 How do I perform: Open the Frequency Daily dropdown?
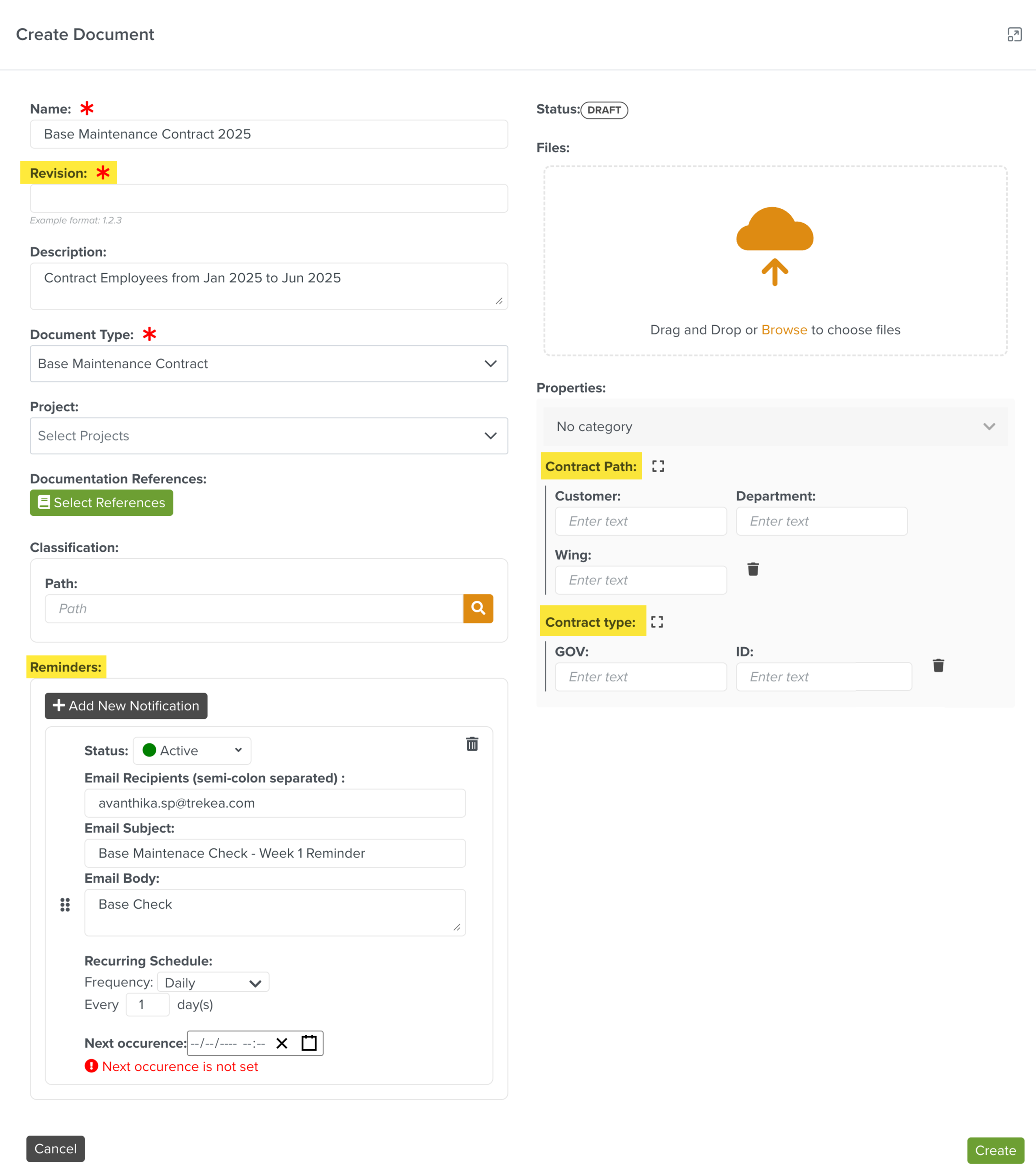click(x=213, y=983)
